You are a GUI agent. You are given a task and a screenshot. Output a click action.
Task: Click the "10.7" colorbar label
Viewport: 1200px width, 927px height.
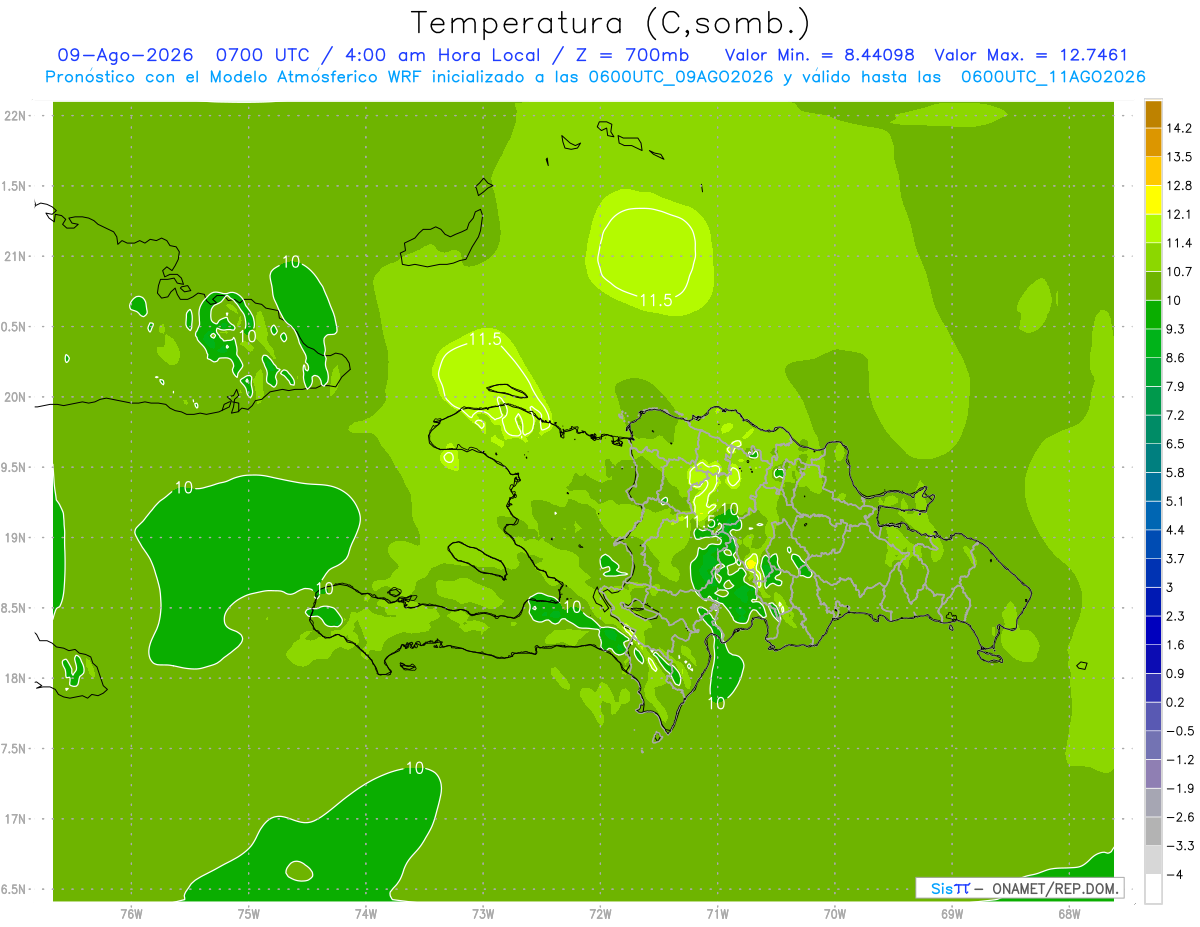1179,272
